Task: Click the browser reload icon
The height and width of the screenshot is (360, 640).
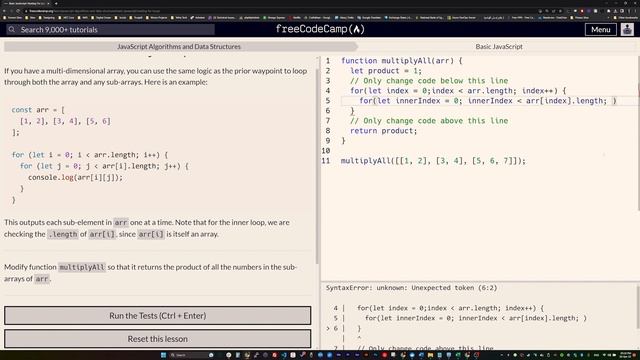Action: pos(18,11)
